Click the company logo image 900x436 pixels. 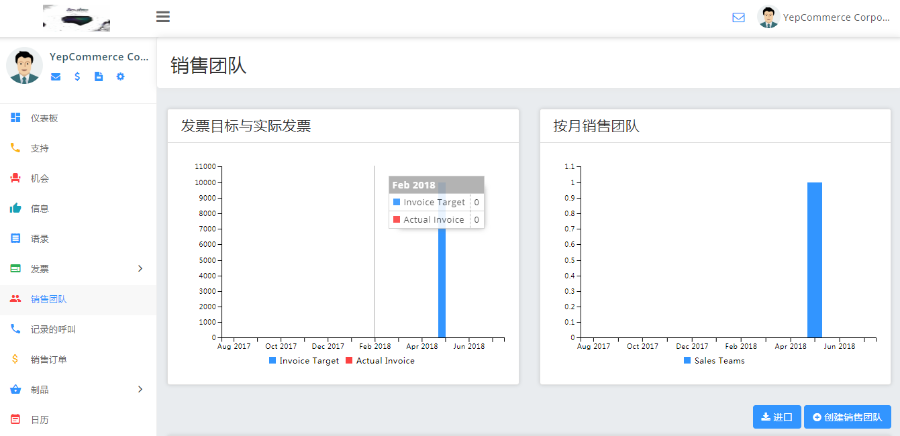[x=76, y=18]
